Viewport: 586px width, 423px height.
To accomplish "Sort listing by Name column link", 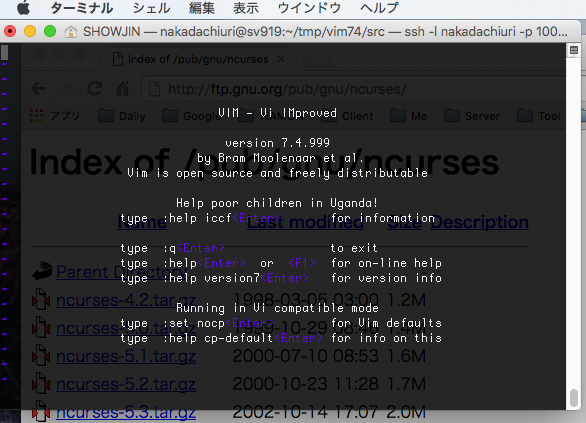I will (x=142, y=223).
